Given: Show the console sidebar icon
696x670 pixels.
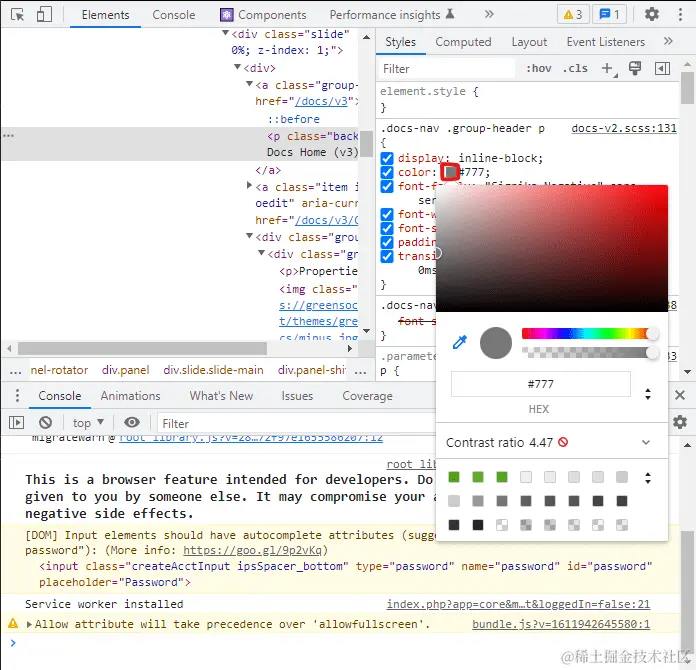Looking at the screenshot, I should pos(16,422).
